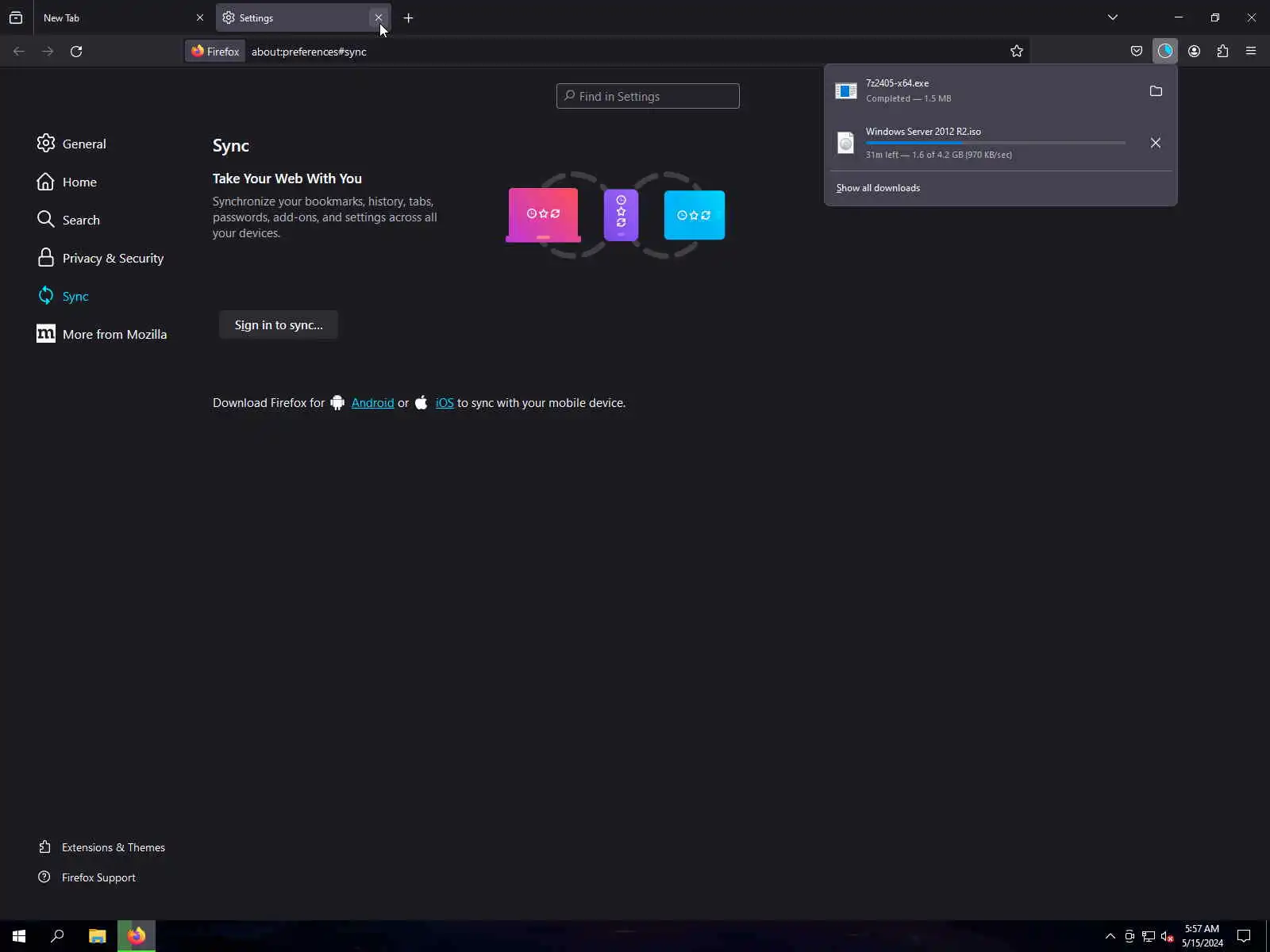Open Firefox Support link

pos(87,877)
